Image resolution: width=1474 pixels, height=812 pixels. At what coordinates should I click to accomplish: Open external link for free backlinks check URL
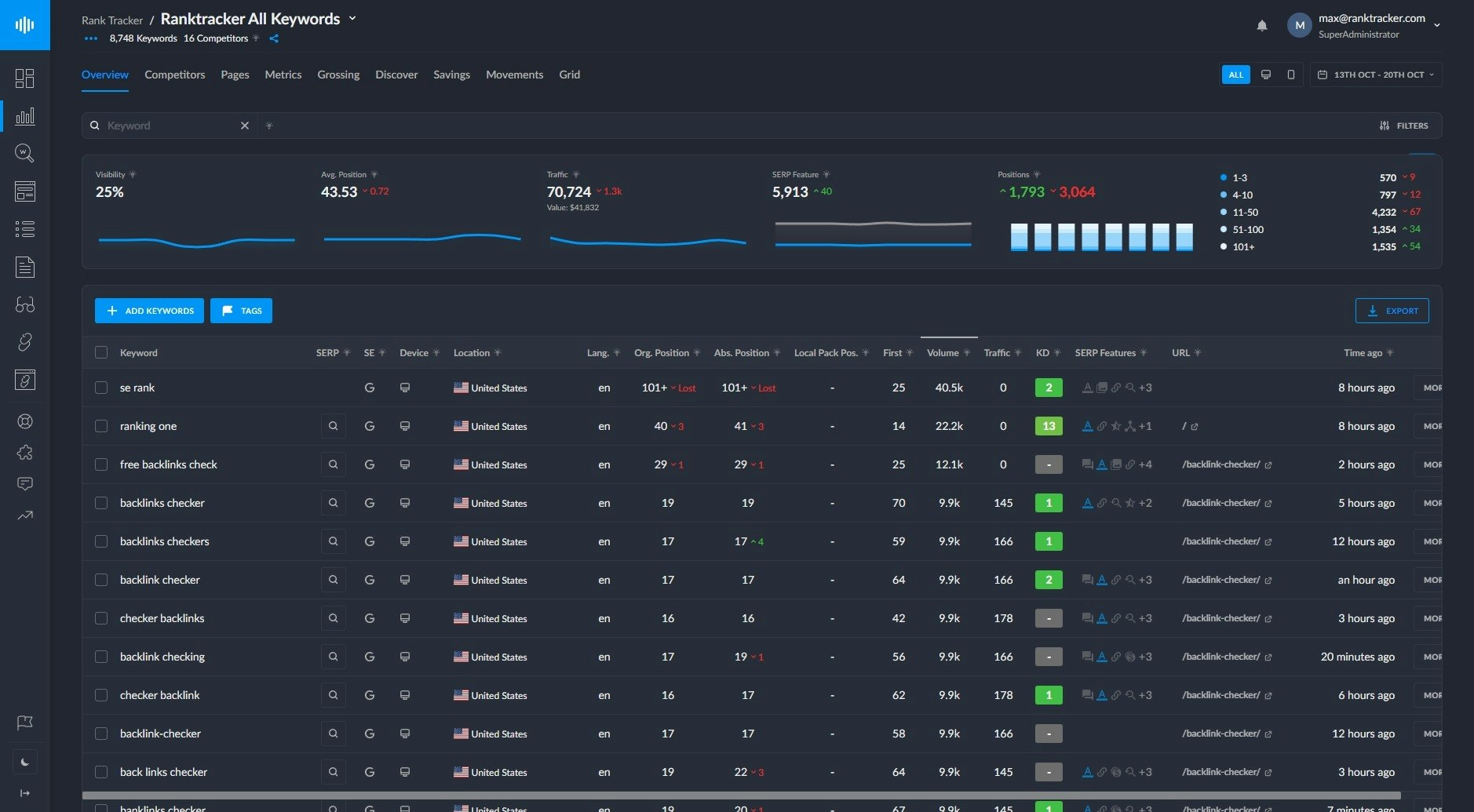click(1268, 465)
